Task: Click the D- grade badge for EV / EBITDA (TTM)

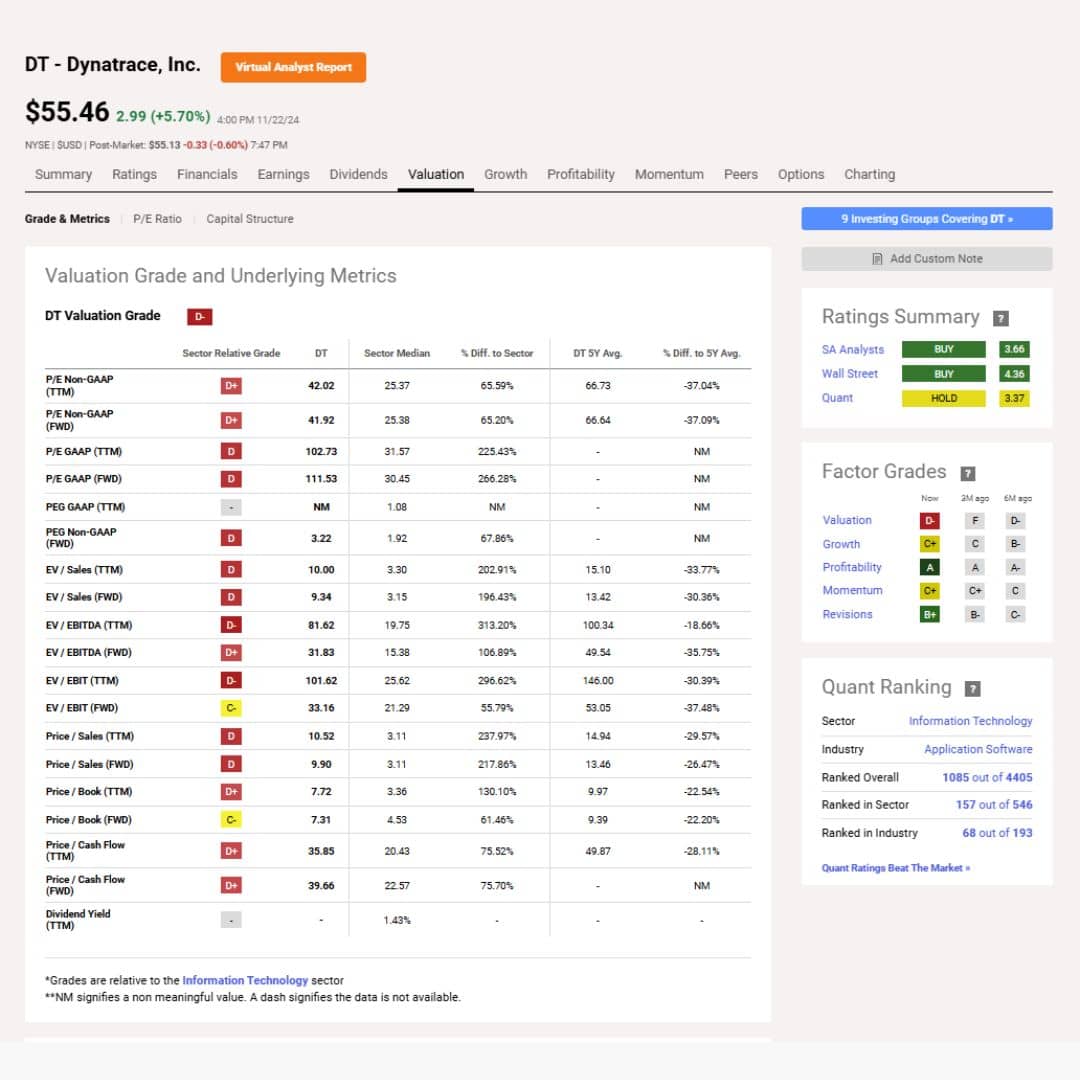Action: coord(231,625)
